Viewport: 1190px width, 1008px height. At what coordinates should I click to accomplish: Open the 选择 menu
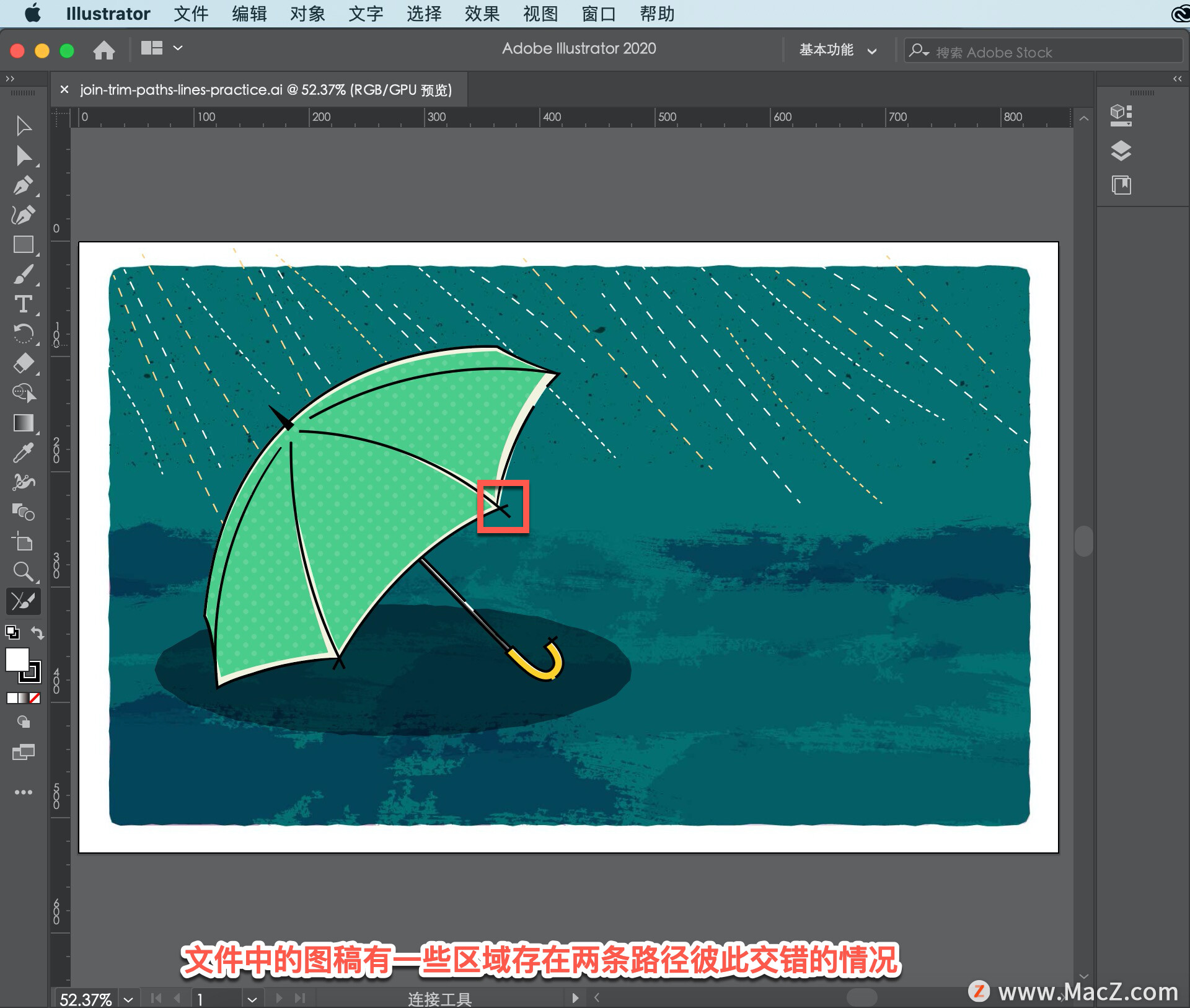click(424, 14)
